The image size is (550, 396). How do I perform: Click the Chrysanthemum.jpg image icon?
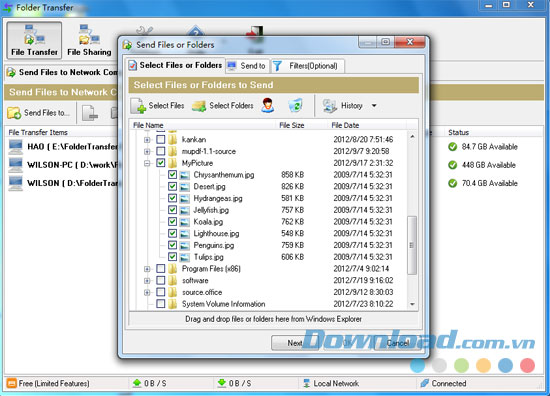point(185,175)
